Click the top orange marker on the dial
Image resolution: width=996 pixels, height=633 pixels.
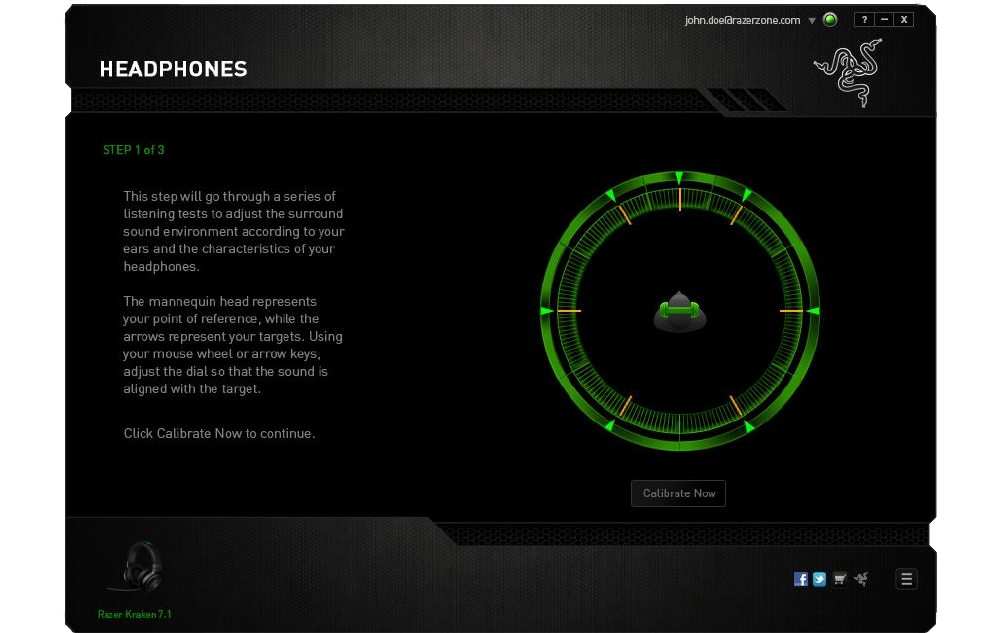[680, 199]
